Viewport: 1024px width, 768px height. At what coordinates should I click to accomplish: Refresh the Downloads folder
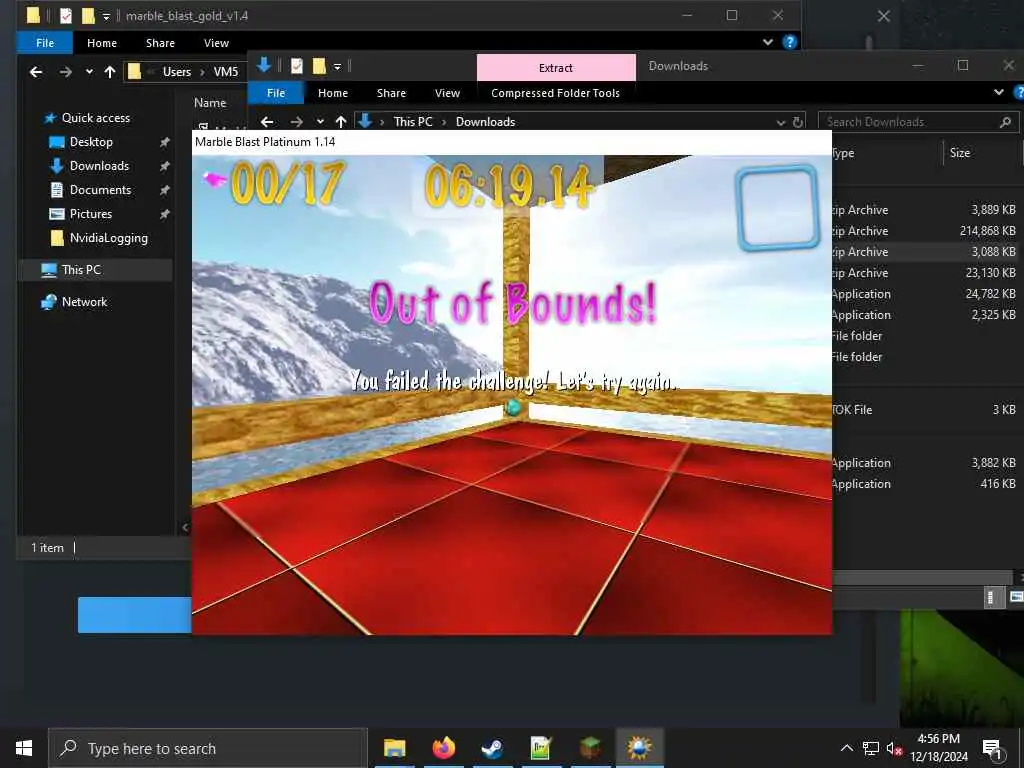point(797,122)
